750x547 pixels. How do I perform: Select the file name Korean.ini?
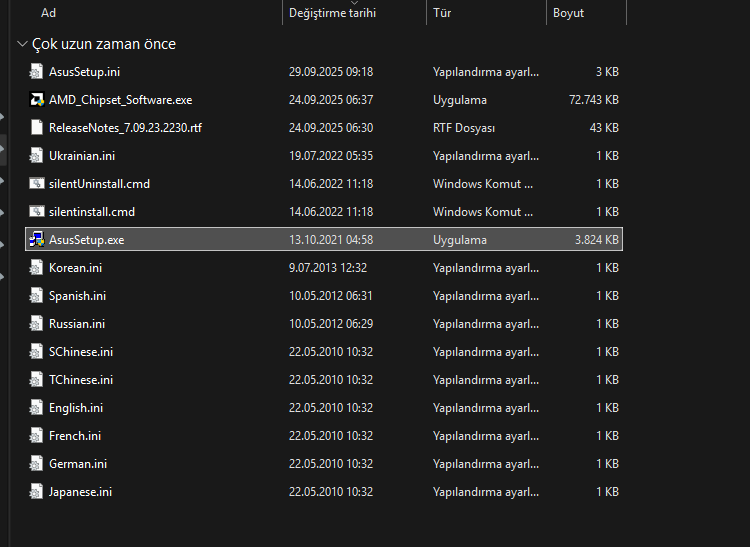point(76,268)
